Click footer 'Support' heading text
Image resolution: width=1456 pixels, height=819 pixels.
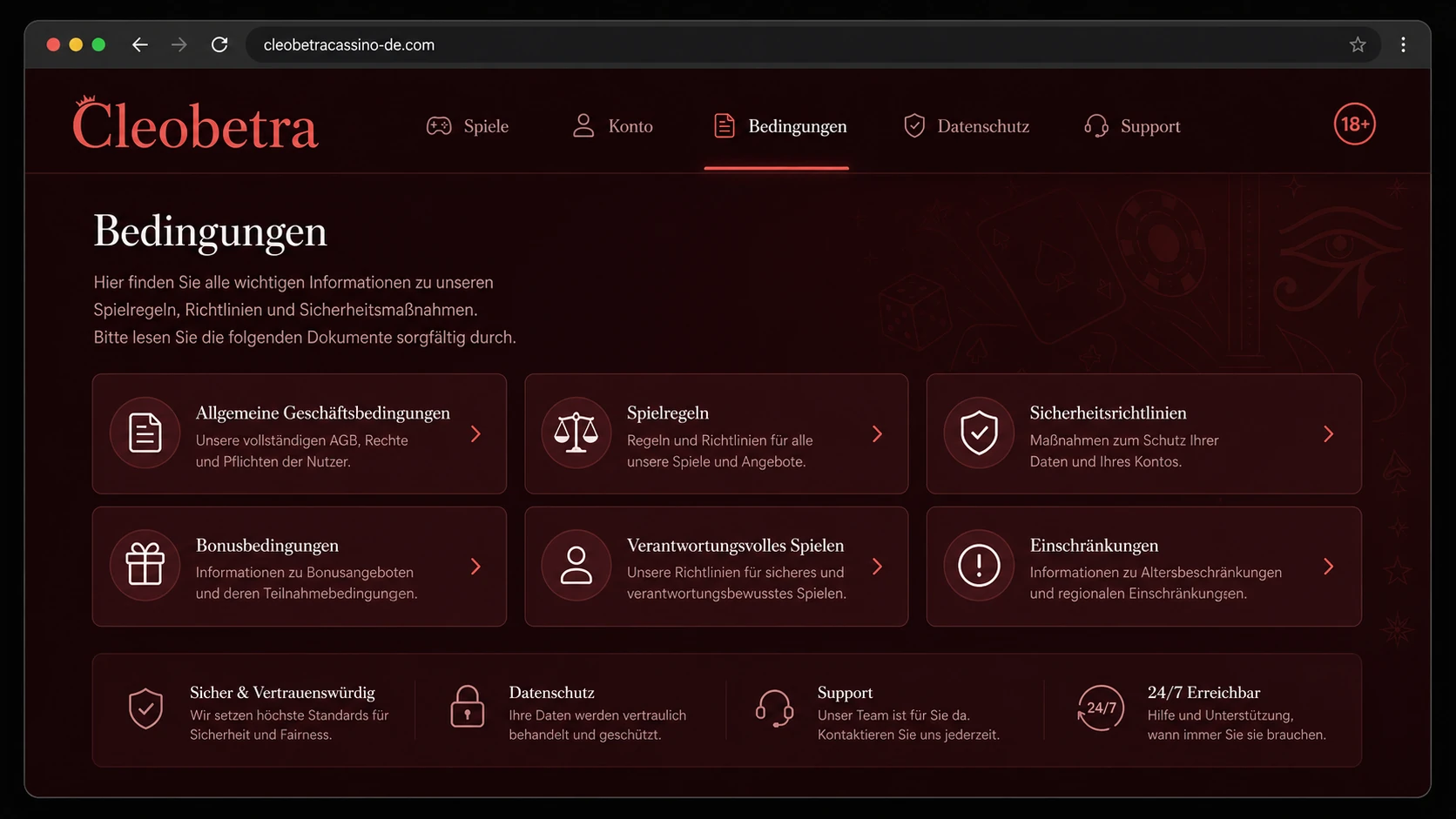[x=845, y=693]
